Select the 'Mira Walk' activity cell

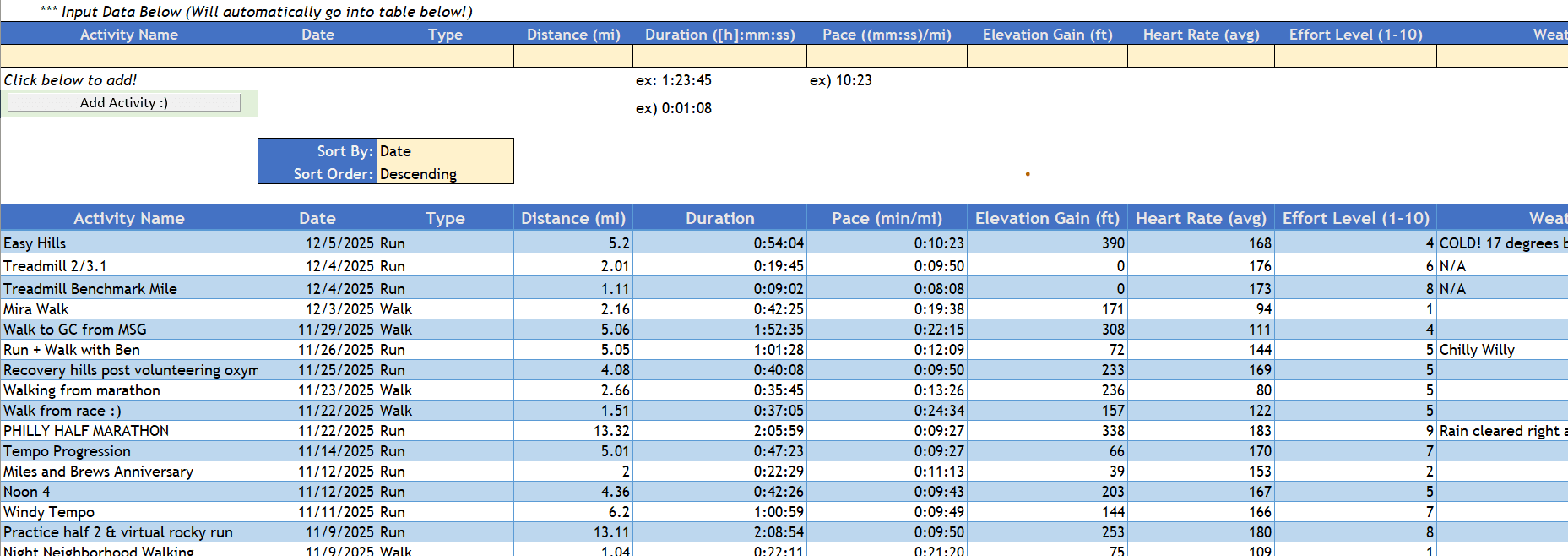tap(129, 309)
